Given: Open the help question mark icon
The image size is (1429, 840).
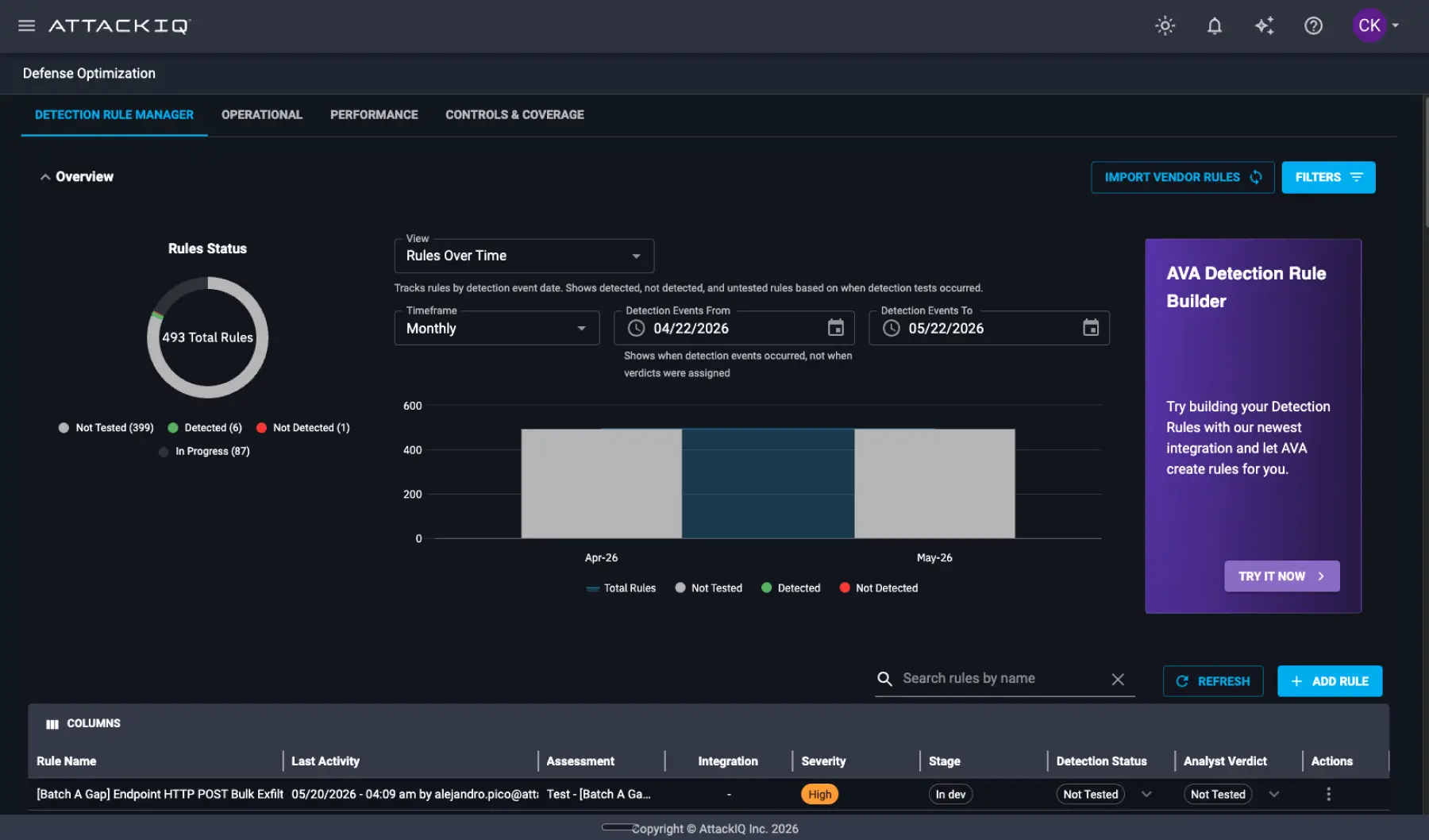Looking at the screenshot, I should pyautogui.click(x=1313, y=25).
